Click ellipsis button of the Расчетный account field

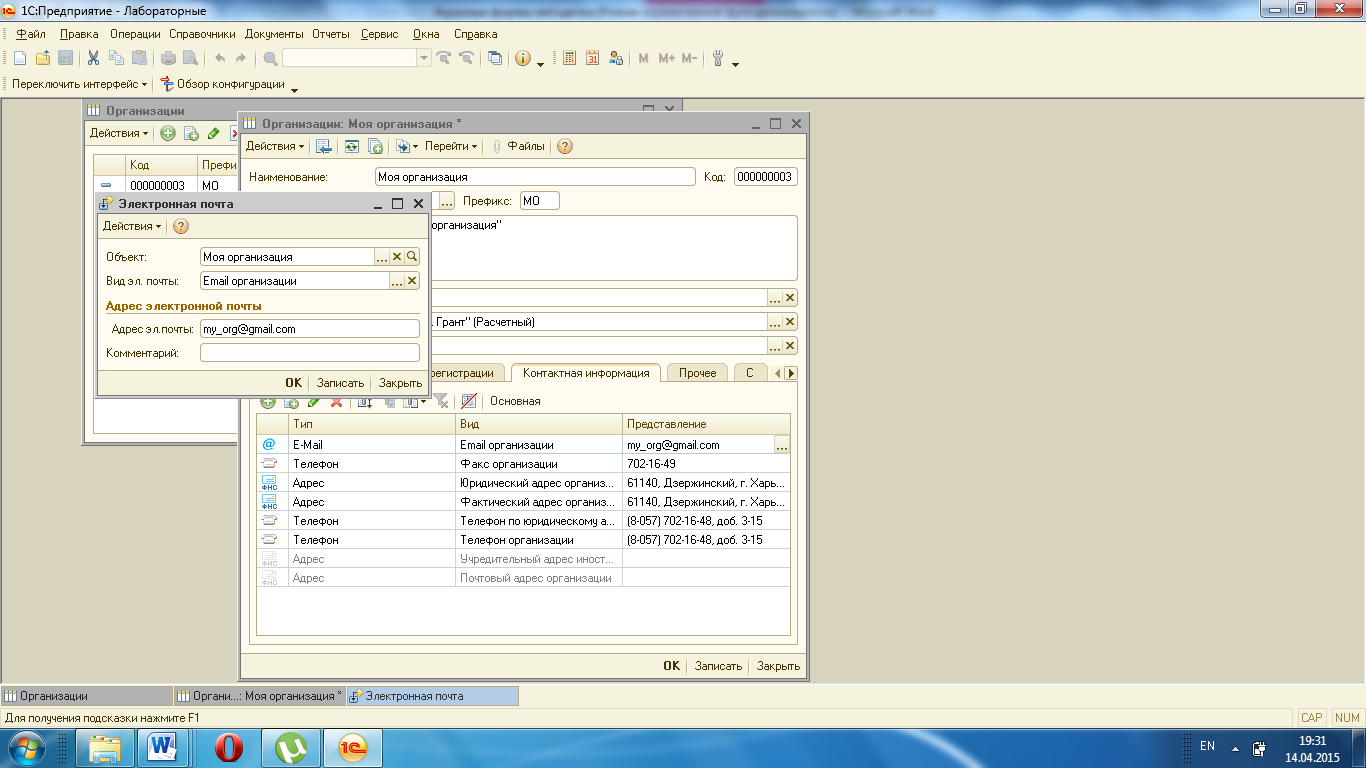click(x=775, y=322)
